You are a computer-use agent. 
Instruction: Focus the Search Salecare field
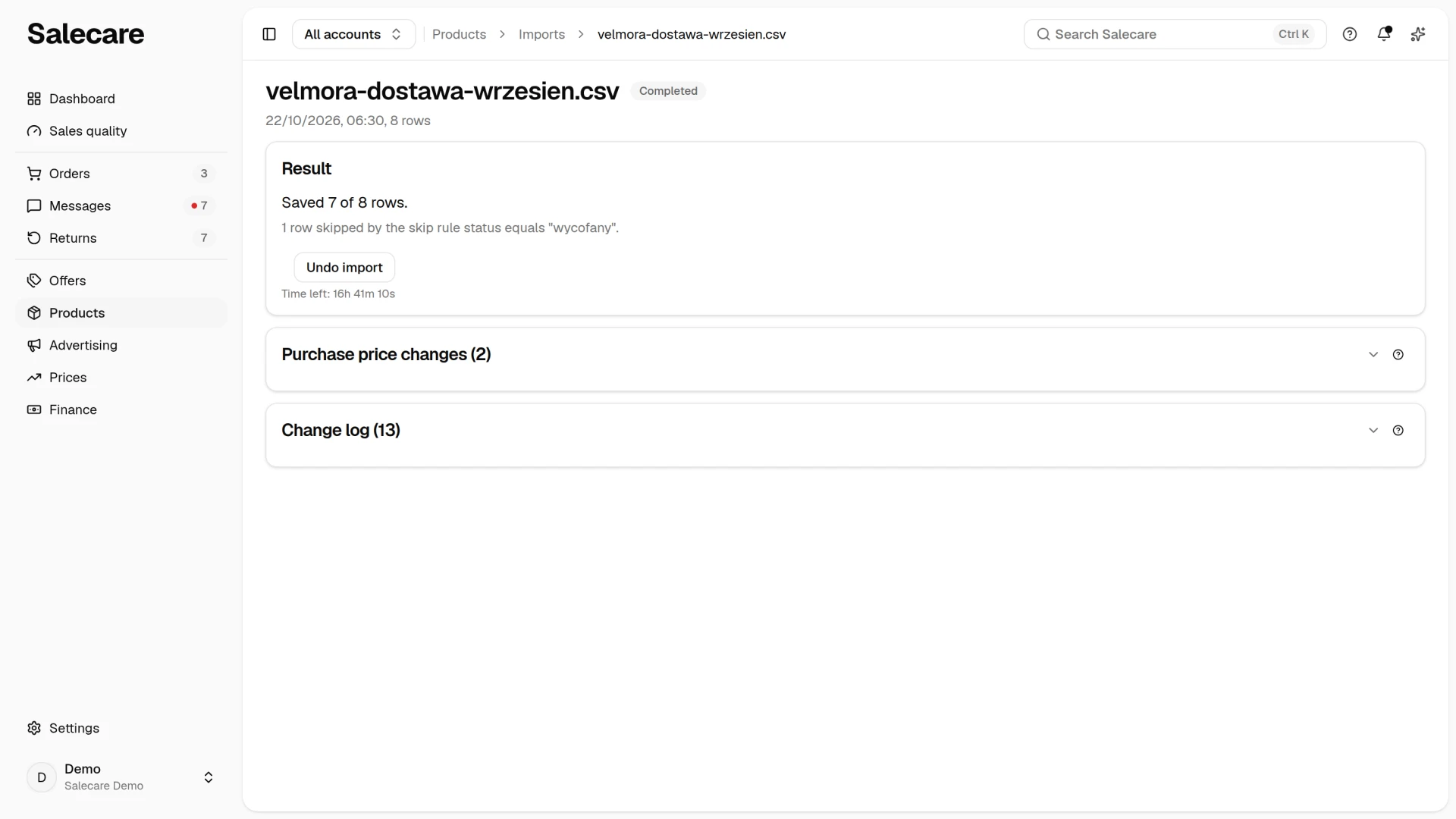1175,34
